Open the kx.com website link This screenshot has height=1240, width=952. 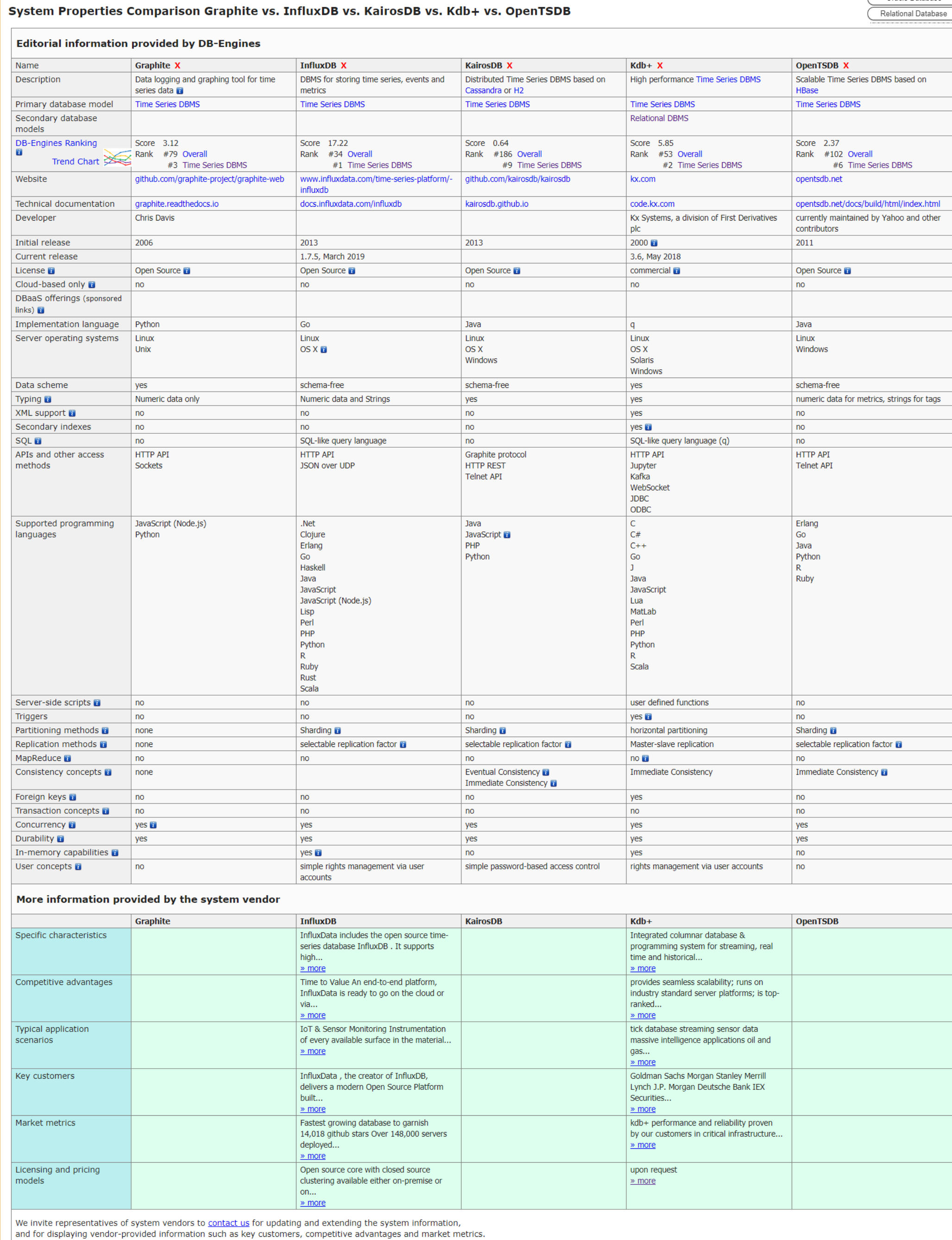click(x=643, y=179)
